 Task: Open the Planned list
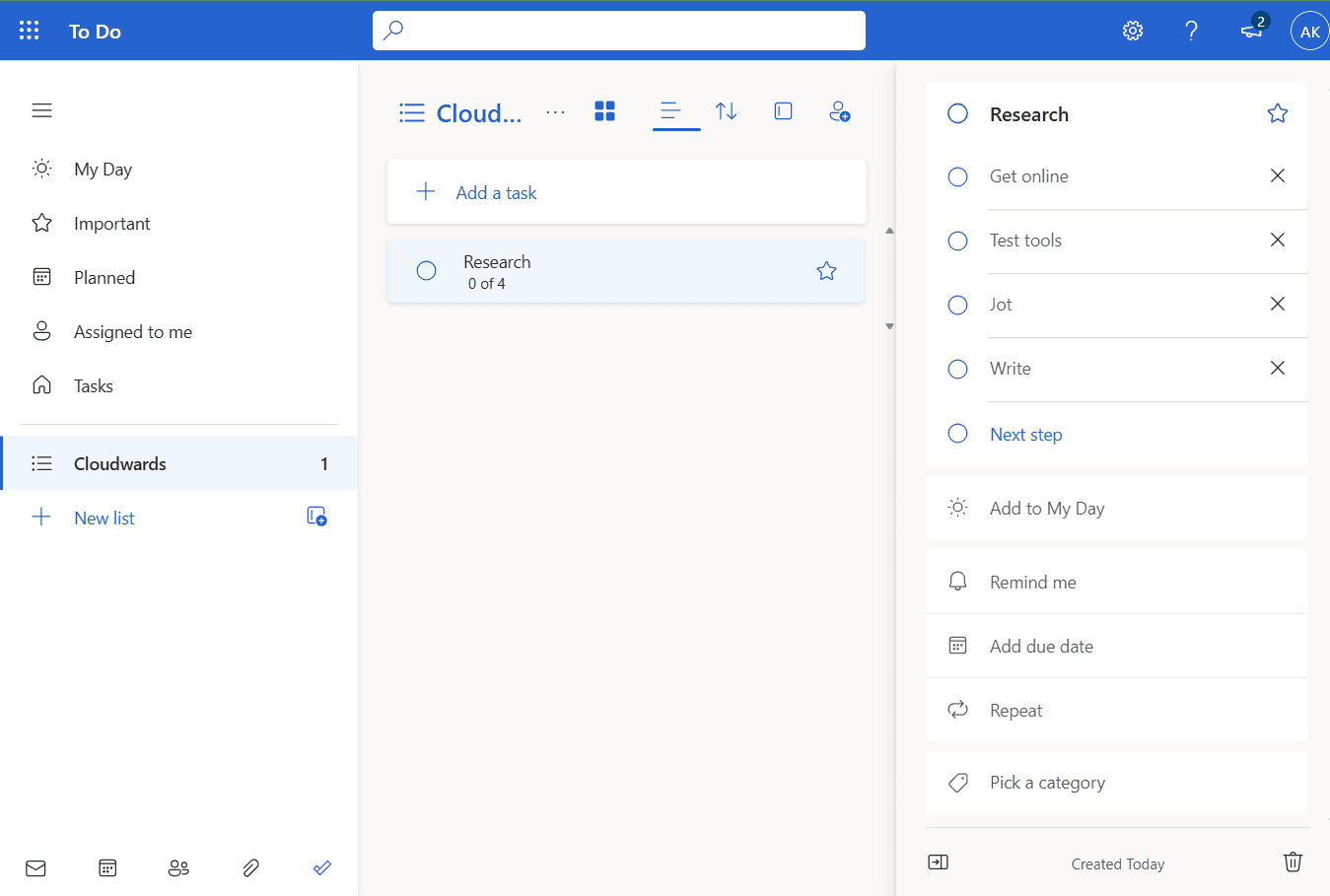(x=104, y=278)
